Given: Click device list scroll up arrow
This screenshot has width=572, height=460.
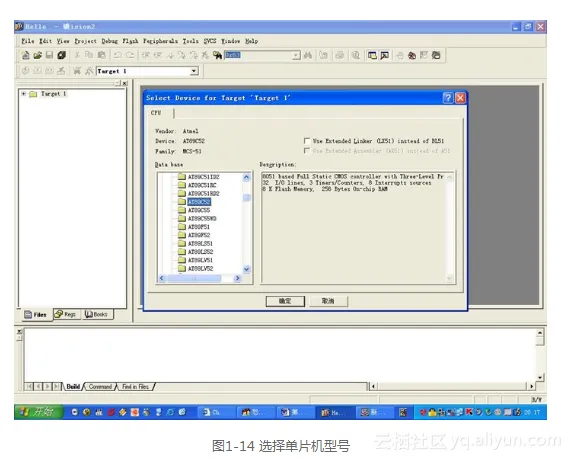Looking at the screenshot, I should 247,177.
